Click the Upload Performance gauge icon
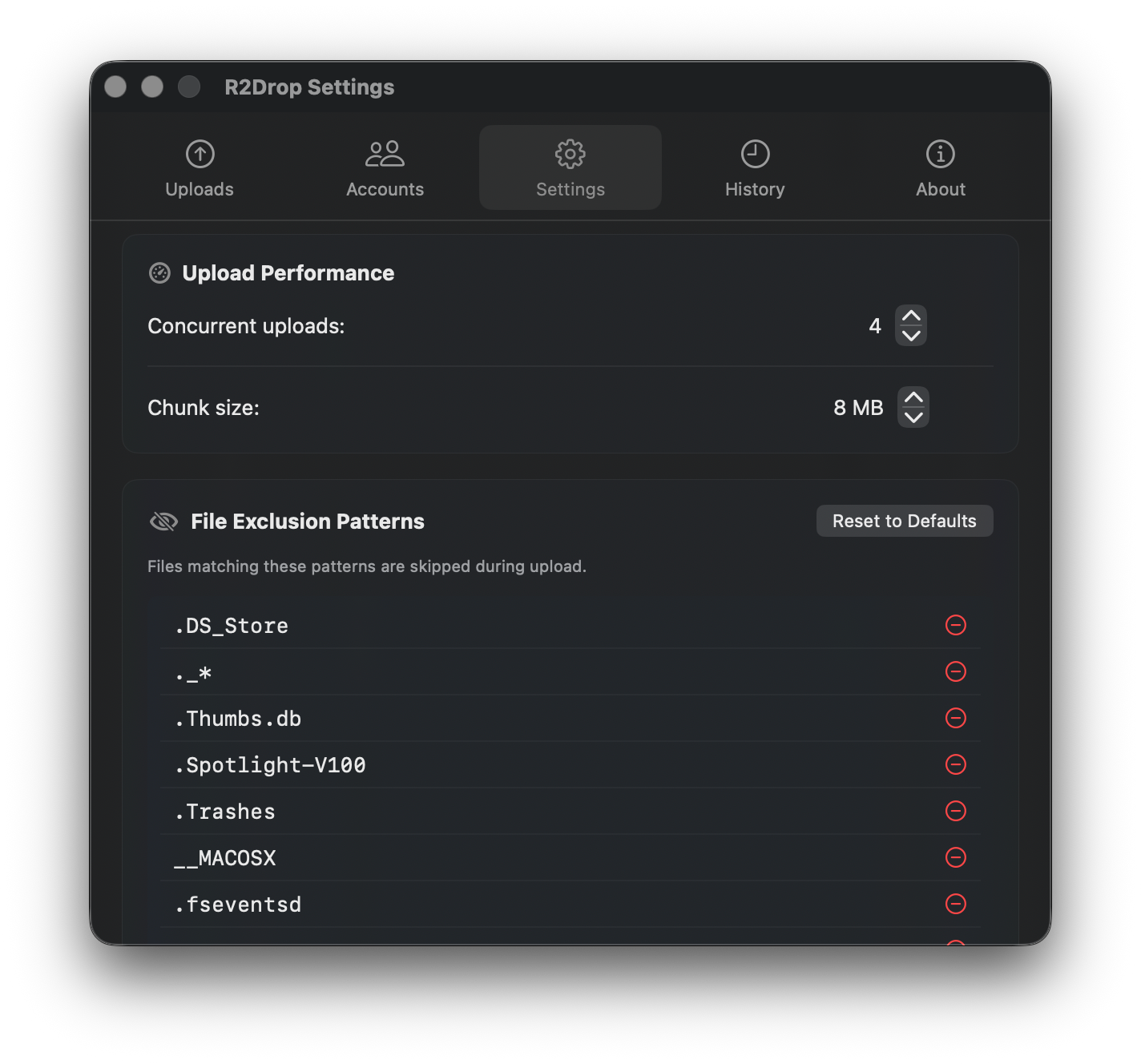The image size is (1141, 1064). click(x=159, y=272)
